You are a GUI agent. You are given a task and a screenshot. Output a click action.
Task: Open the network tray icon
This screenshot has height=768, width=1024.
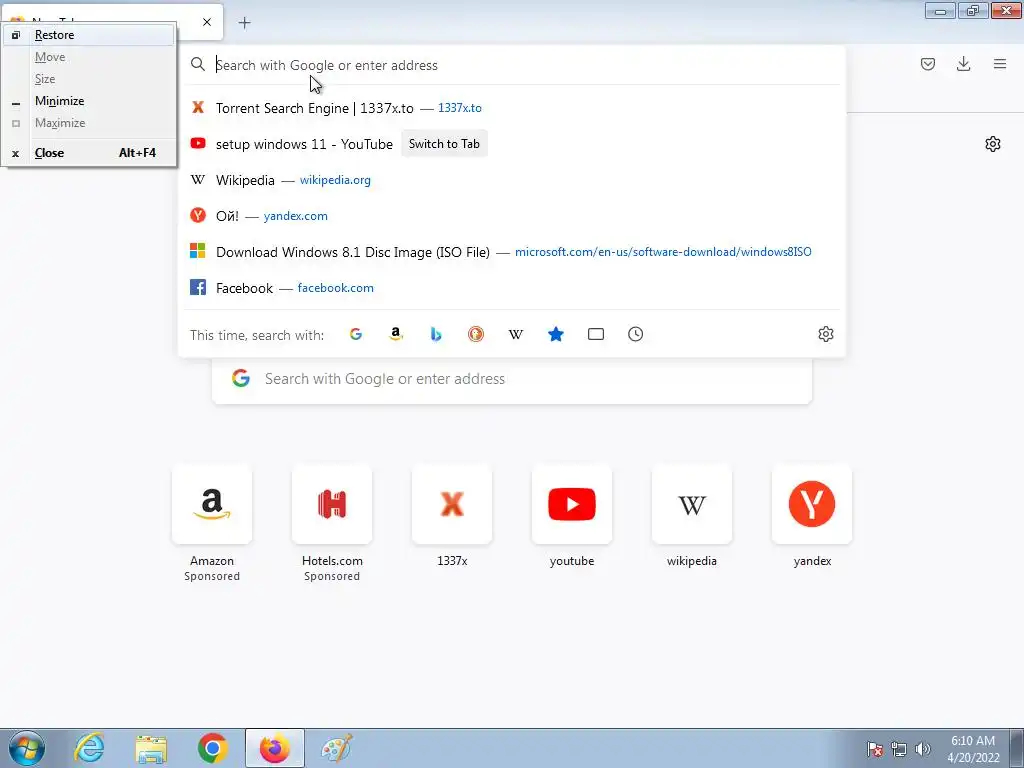point(899,749)
